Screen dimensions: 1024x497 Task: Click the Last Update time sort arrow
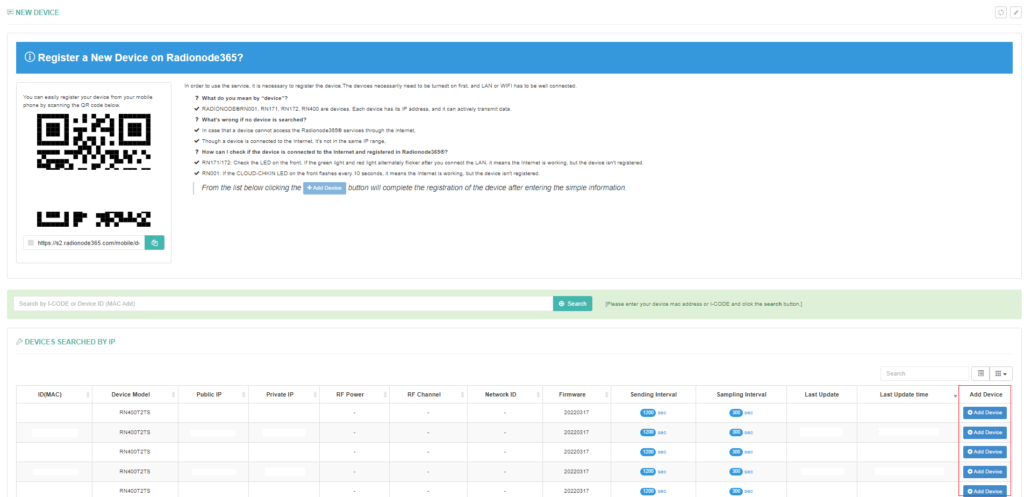point(955,396)
